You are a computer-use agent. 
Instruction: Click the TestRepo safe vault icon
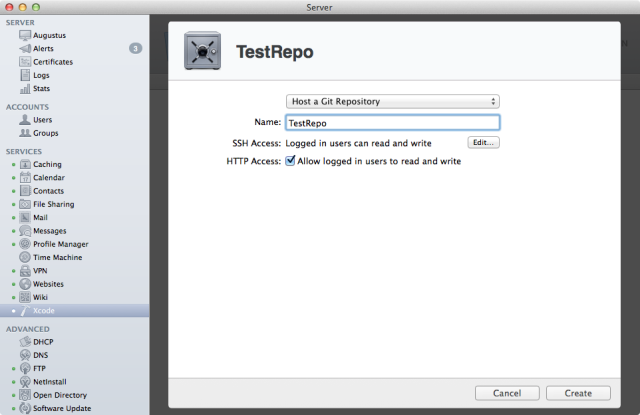[202, 51]
